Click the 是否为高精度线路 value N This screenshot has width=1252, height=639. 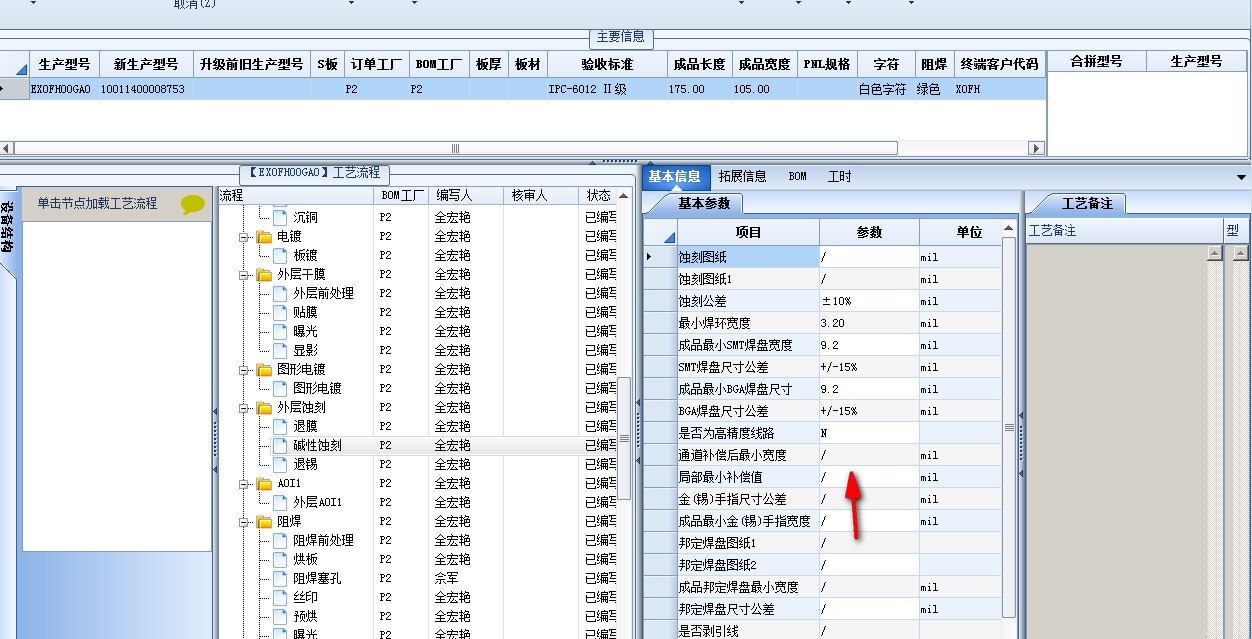(869, 433)
